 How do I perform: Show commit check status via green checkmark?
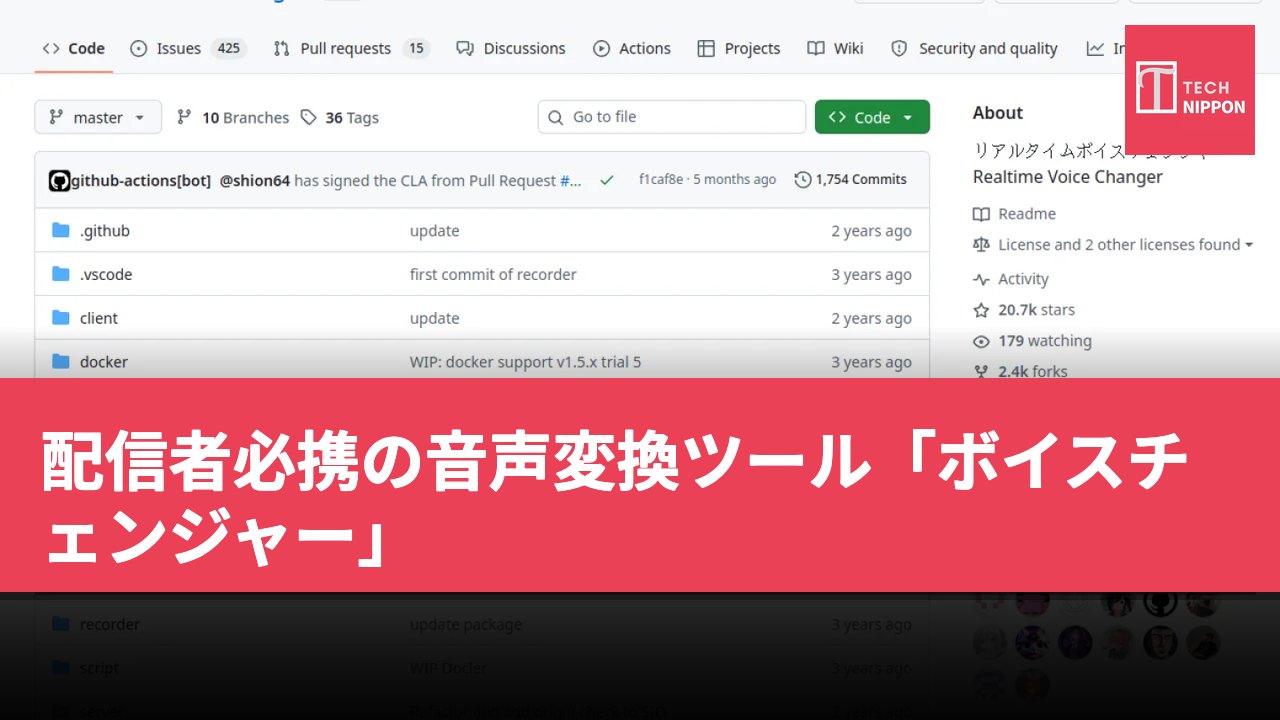pyautogui.click(x=606, y=180)
